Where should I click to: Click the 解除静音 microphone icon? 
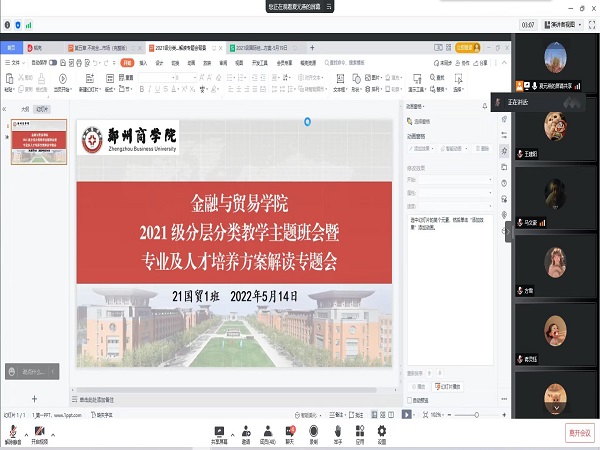[x=13, y=430]
